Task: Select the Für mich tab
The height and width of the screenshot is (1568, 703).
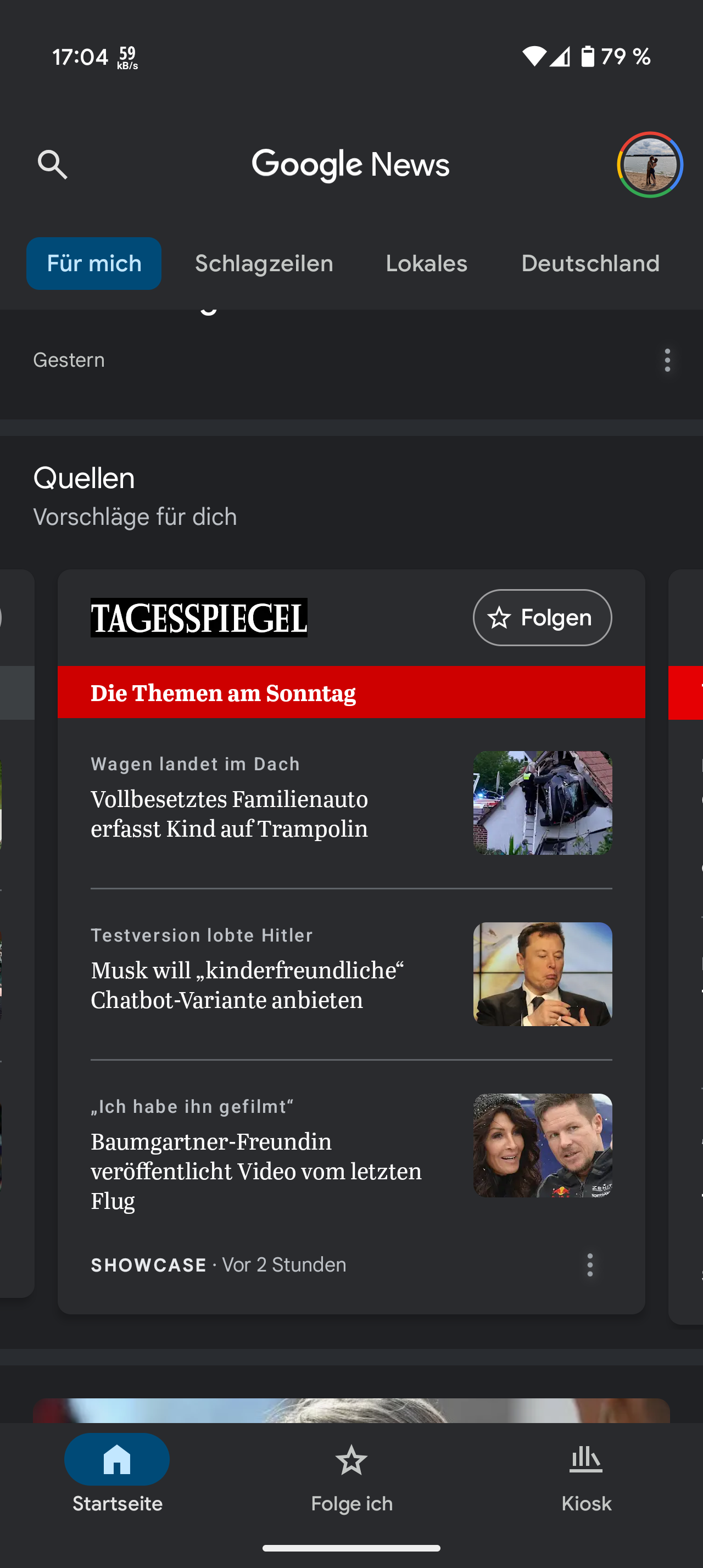Action: tap(94, 264)
